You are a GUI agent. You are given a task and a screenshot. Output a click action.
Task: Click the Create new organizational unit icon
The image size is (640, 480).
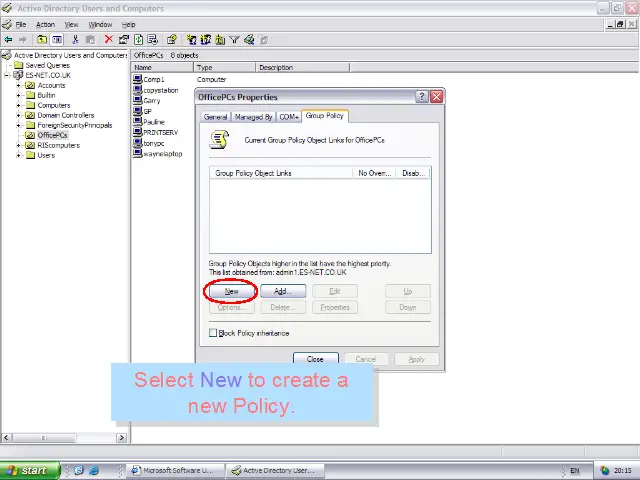click(220, 40)
